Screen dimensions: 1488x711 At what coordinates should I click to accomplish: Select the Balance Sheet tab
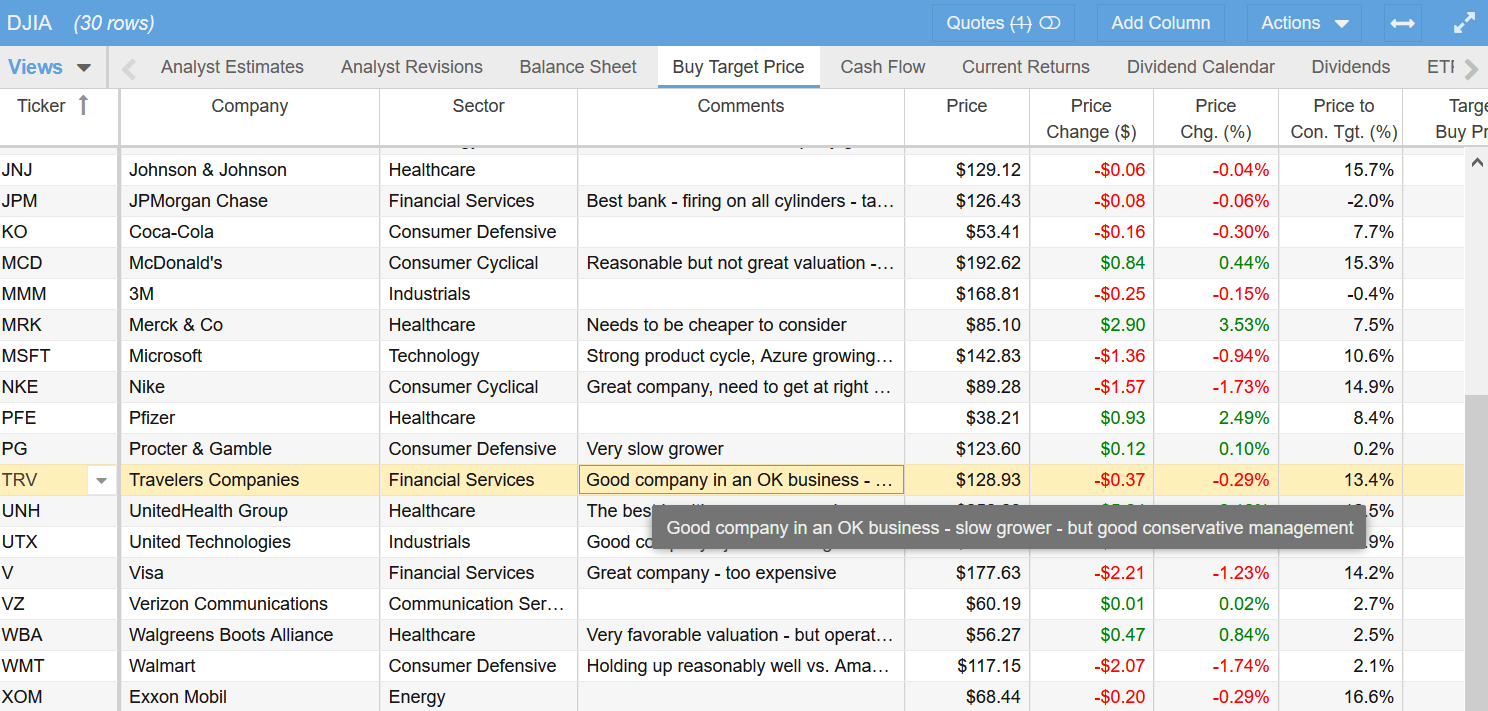coord(578,67)
